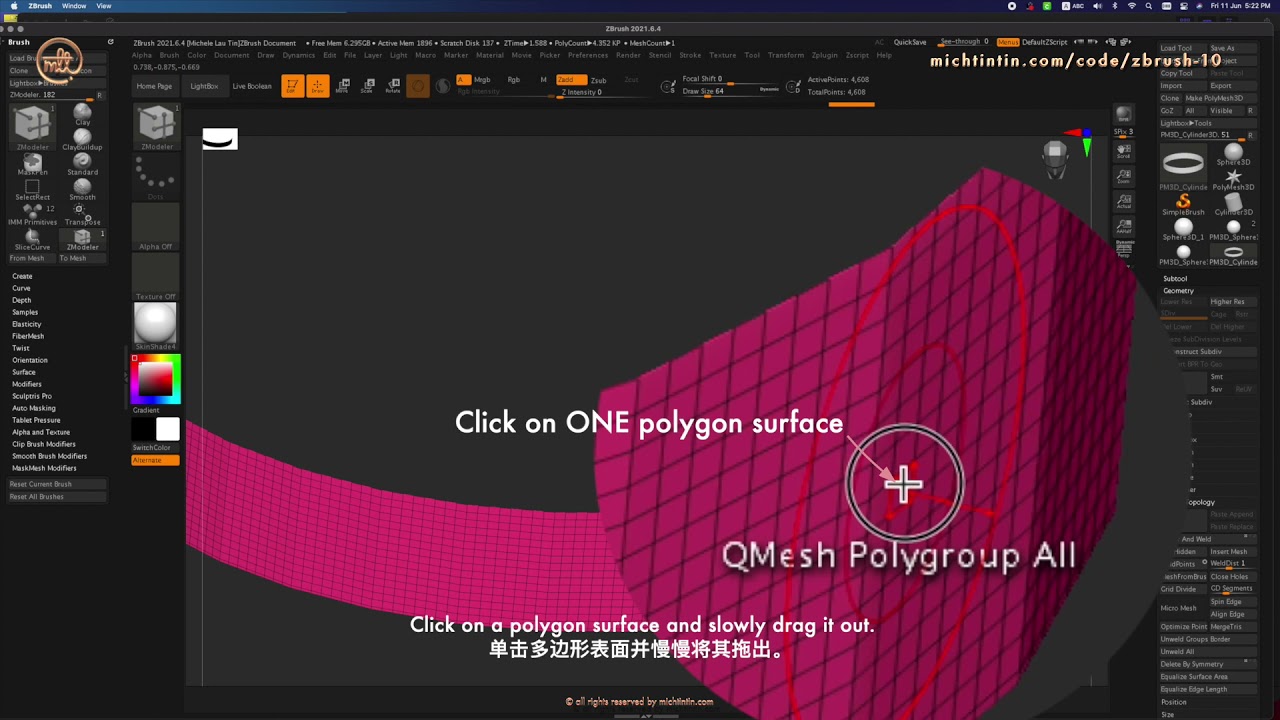Open the Texture menu
The height and width of the screenshot is (720, 1280).
[722, 55]
